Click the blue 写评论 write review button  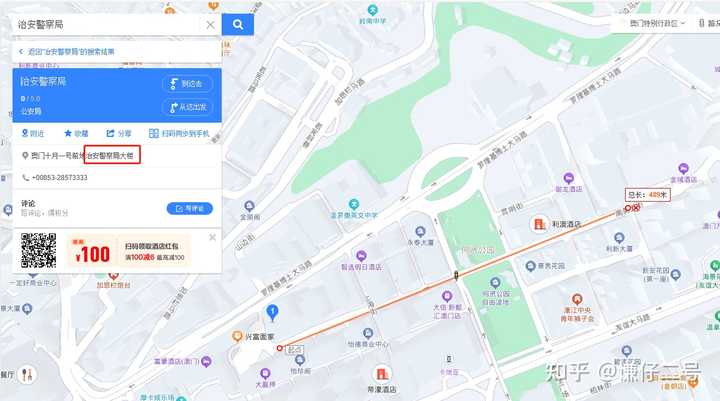(x=189, y=209)
